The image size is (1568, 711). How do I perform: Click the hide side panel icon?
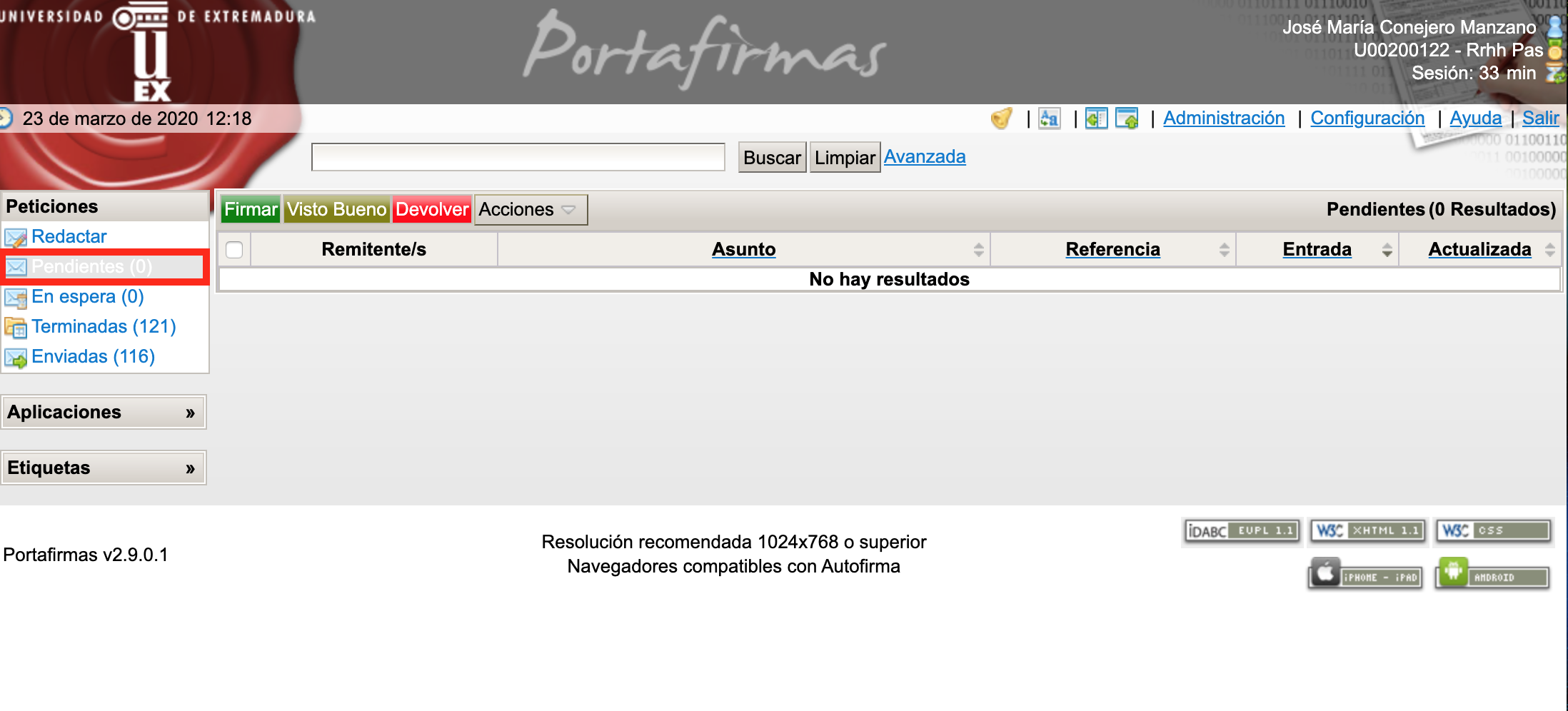1095,118
